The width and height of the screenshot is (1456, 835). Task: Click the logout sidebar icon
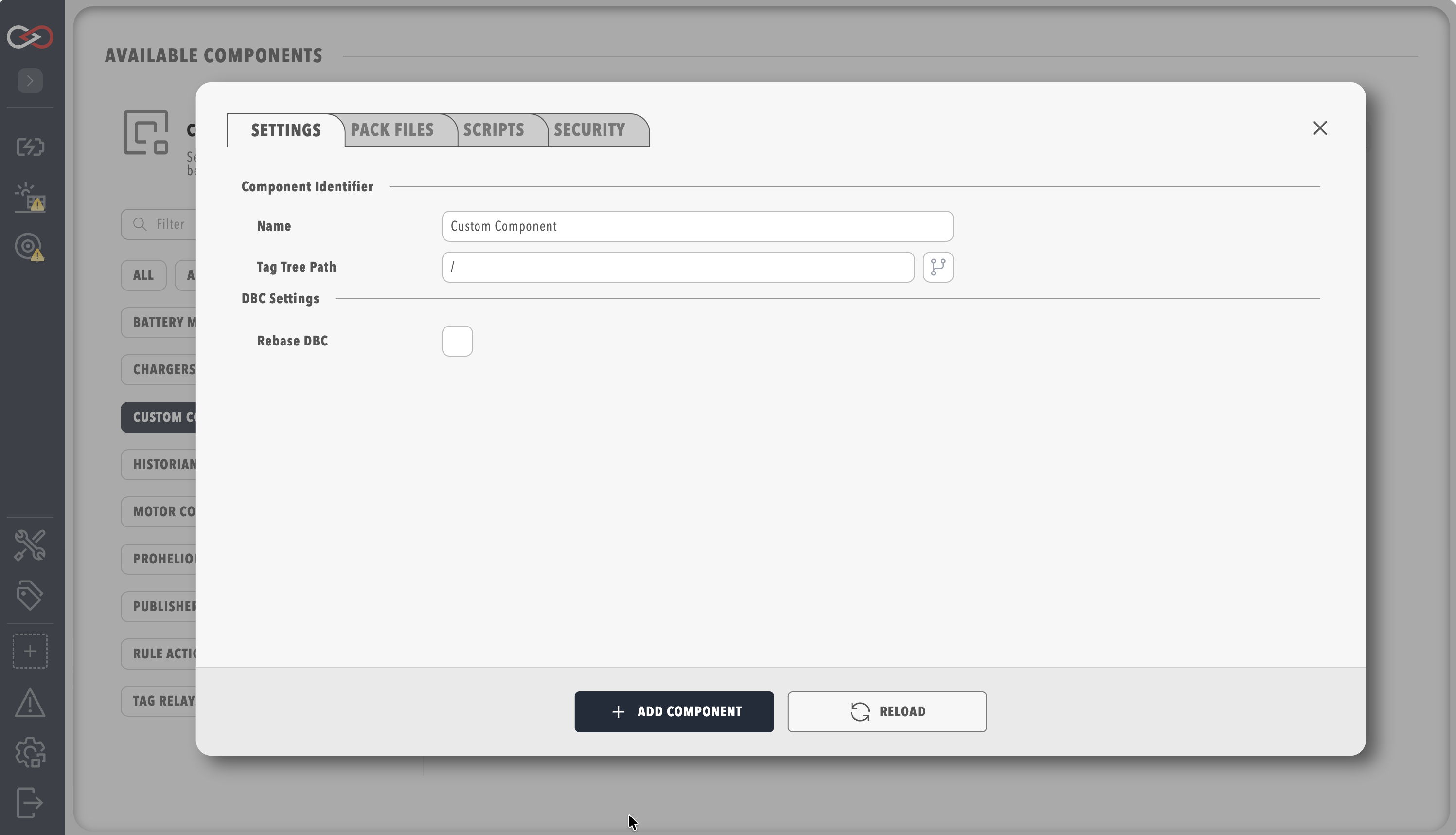[x=30, y=802]
